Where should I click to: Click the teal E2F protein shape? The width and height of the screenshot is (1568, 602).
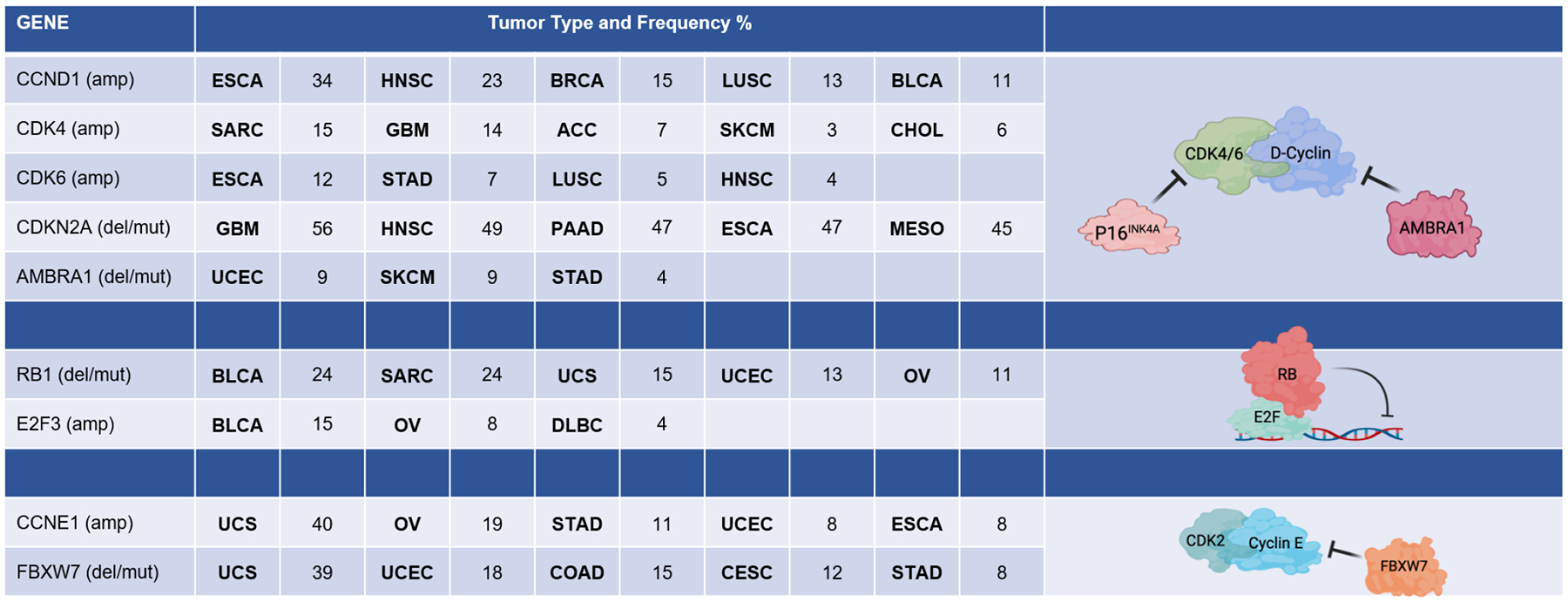coord(1267,420)
